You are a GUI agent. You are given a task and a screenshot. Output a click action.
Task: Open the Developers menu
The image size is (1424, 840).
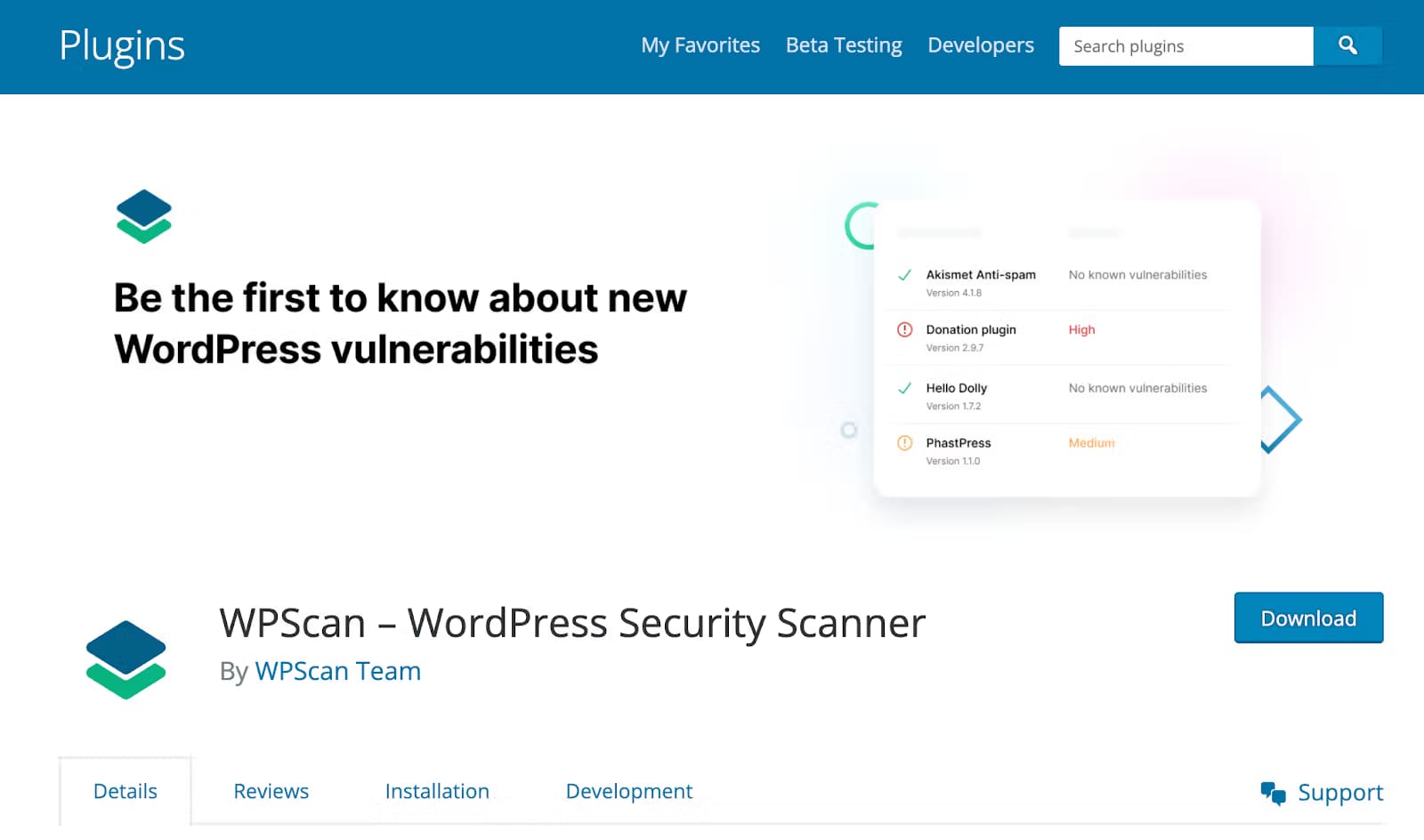[980, 44]
